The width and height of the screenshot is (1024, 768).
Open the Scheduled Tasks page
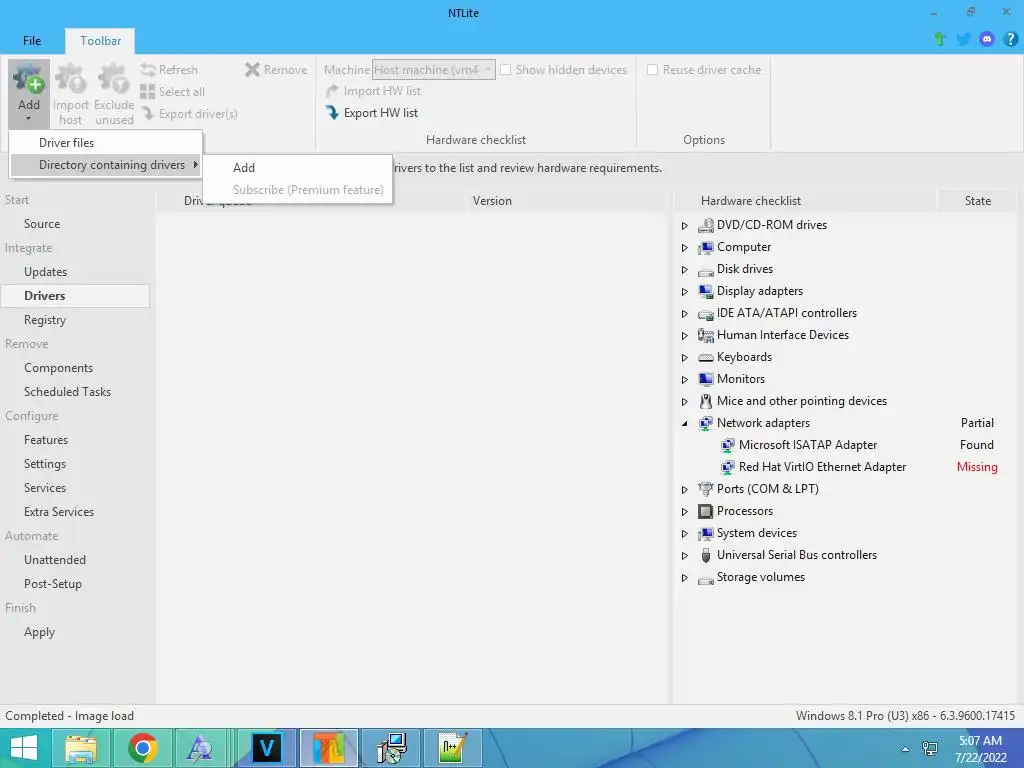67,392
